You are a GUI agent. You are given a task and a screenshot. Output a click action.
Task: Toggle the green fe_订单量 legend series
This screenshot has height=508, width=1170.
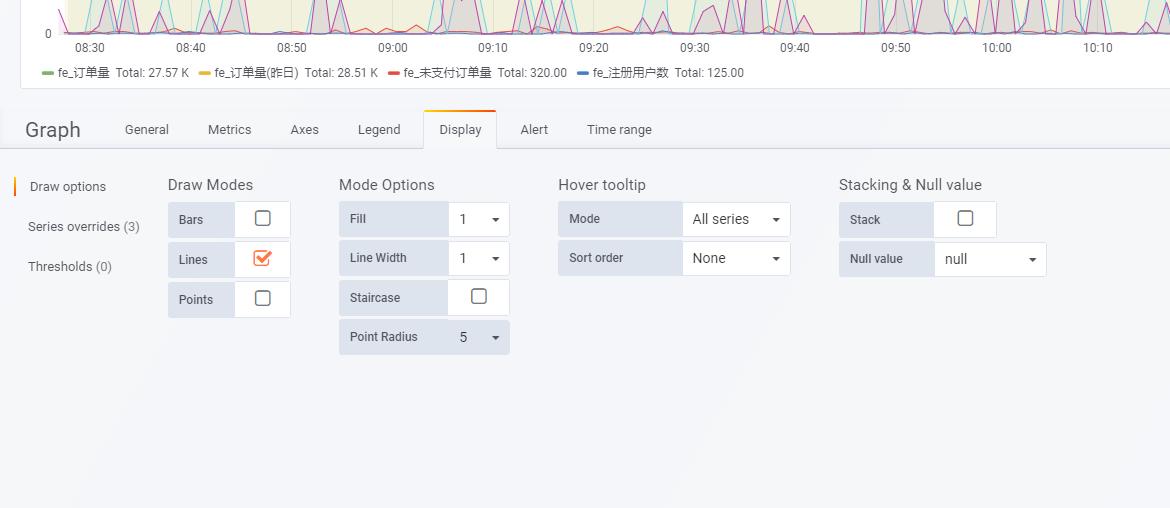tap(84, 73)
